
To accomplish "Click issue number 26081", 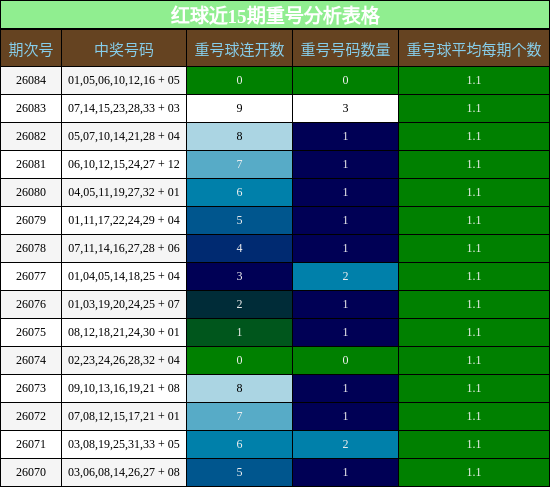I will coord(31,164).
